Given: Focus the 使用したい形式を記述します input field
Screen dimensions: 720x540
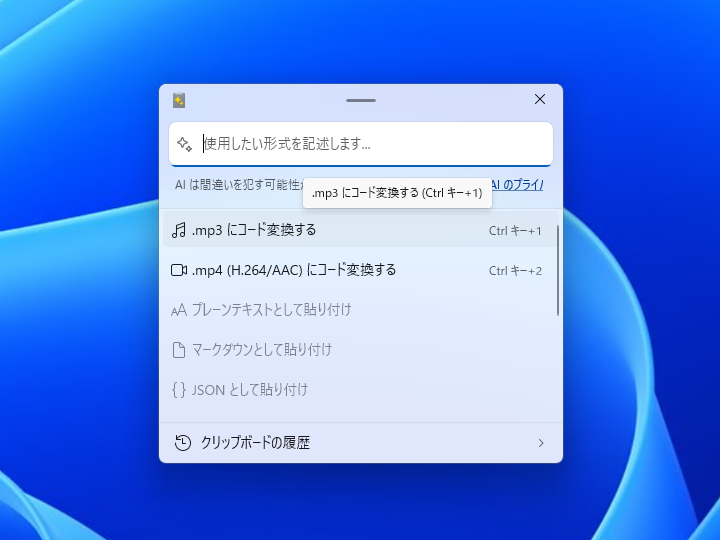Looking at the screenshot, I should click(360, 144).
